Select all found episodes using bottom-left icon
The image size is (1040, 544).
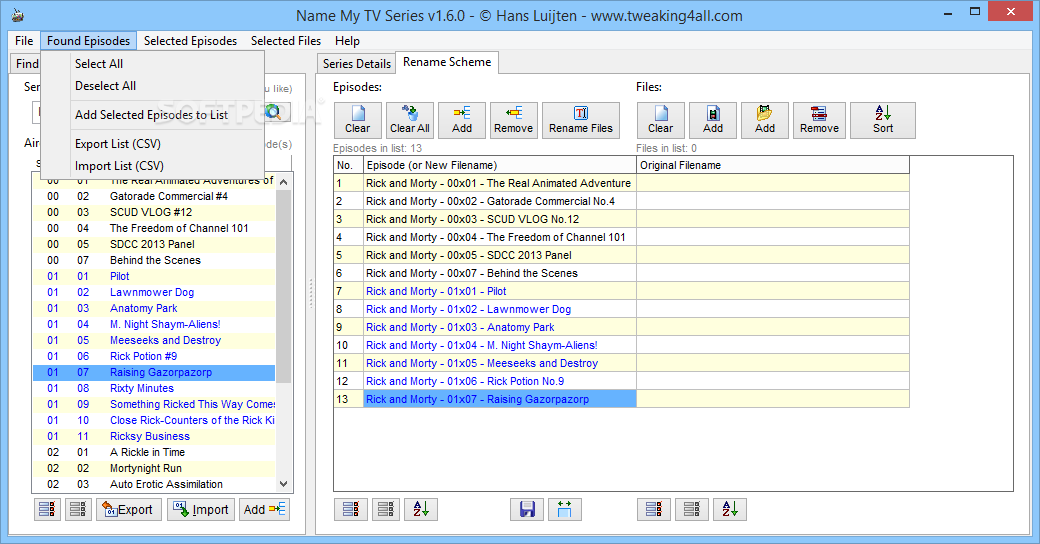(x=47, y=510)
